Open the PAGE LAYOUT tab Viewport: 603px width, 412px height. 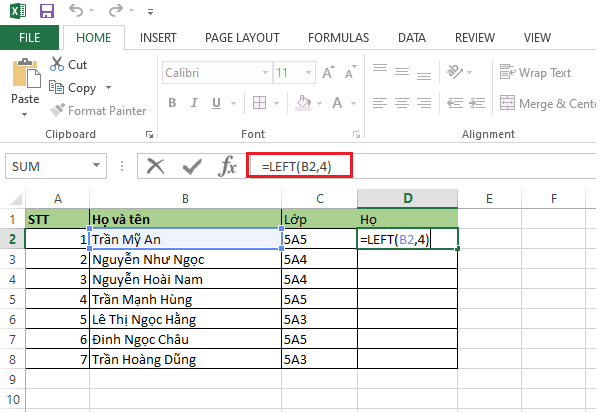tap(242, 37)
